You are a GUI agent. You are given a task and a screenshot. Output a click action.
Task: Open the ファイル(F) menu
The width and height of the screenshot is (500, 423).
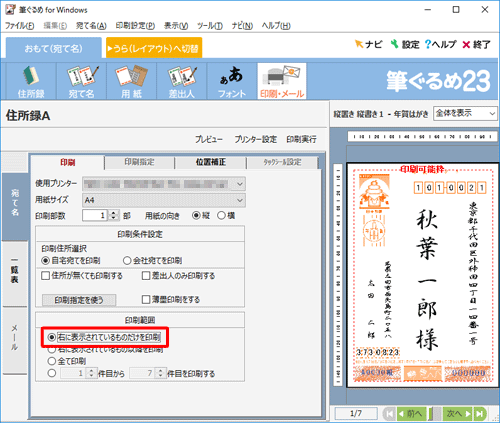click(x=19, y=26)
